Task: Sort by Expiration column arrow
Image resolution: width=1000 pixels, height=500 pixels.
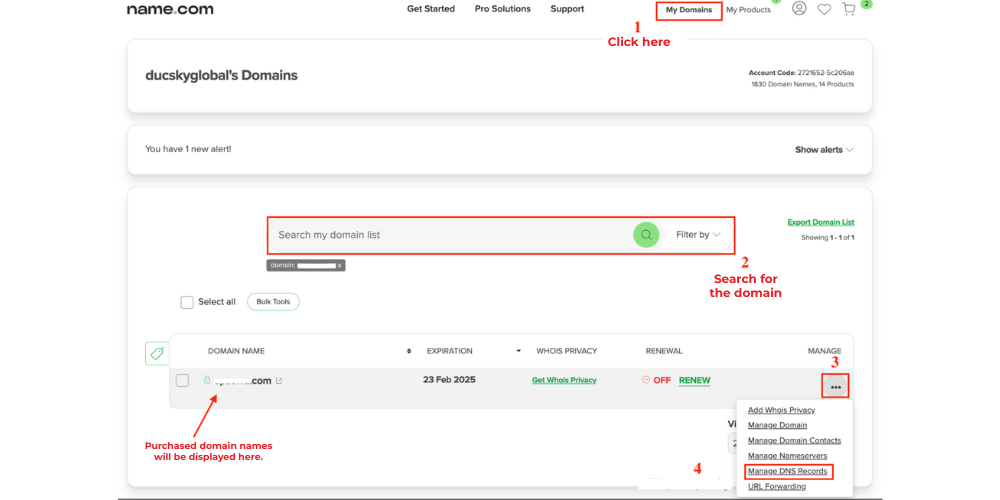Action: click(x=518, y=351)
